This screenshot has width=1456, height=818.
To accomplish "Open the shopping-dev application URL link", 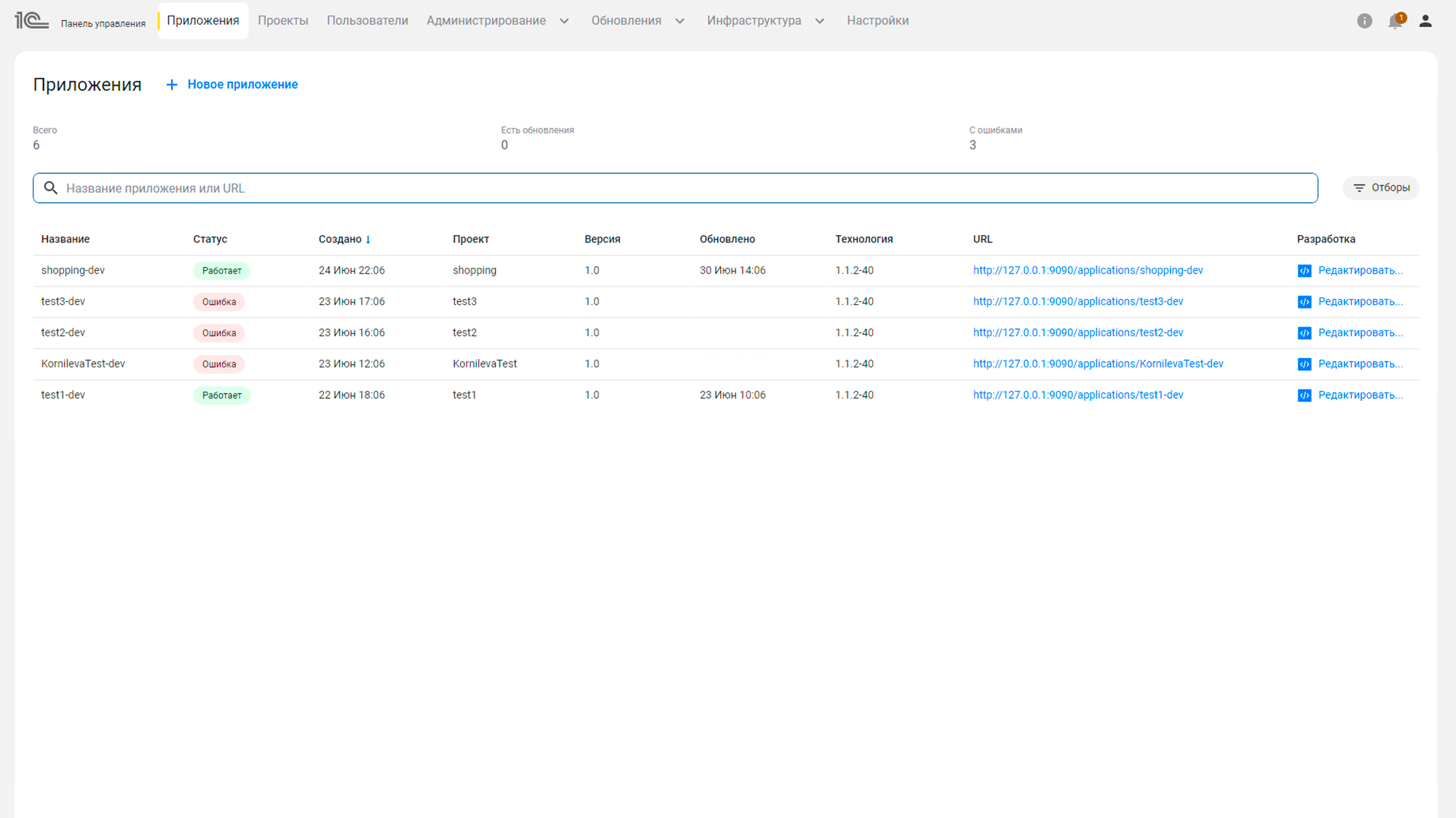I will pyautogui.click(x=1088, y=271).
